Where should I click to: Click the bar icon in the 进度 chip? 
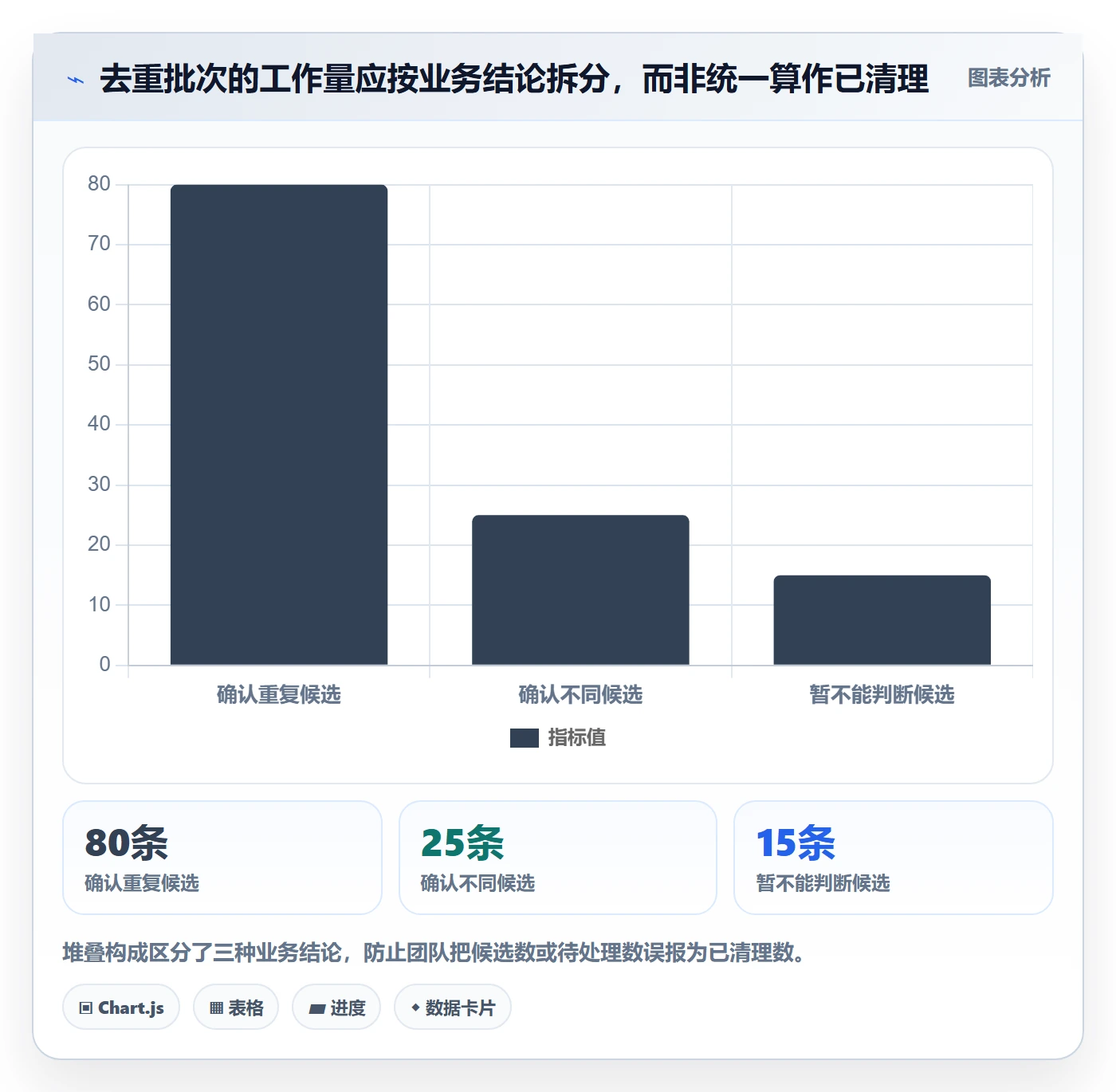316,1009
